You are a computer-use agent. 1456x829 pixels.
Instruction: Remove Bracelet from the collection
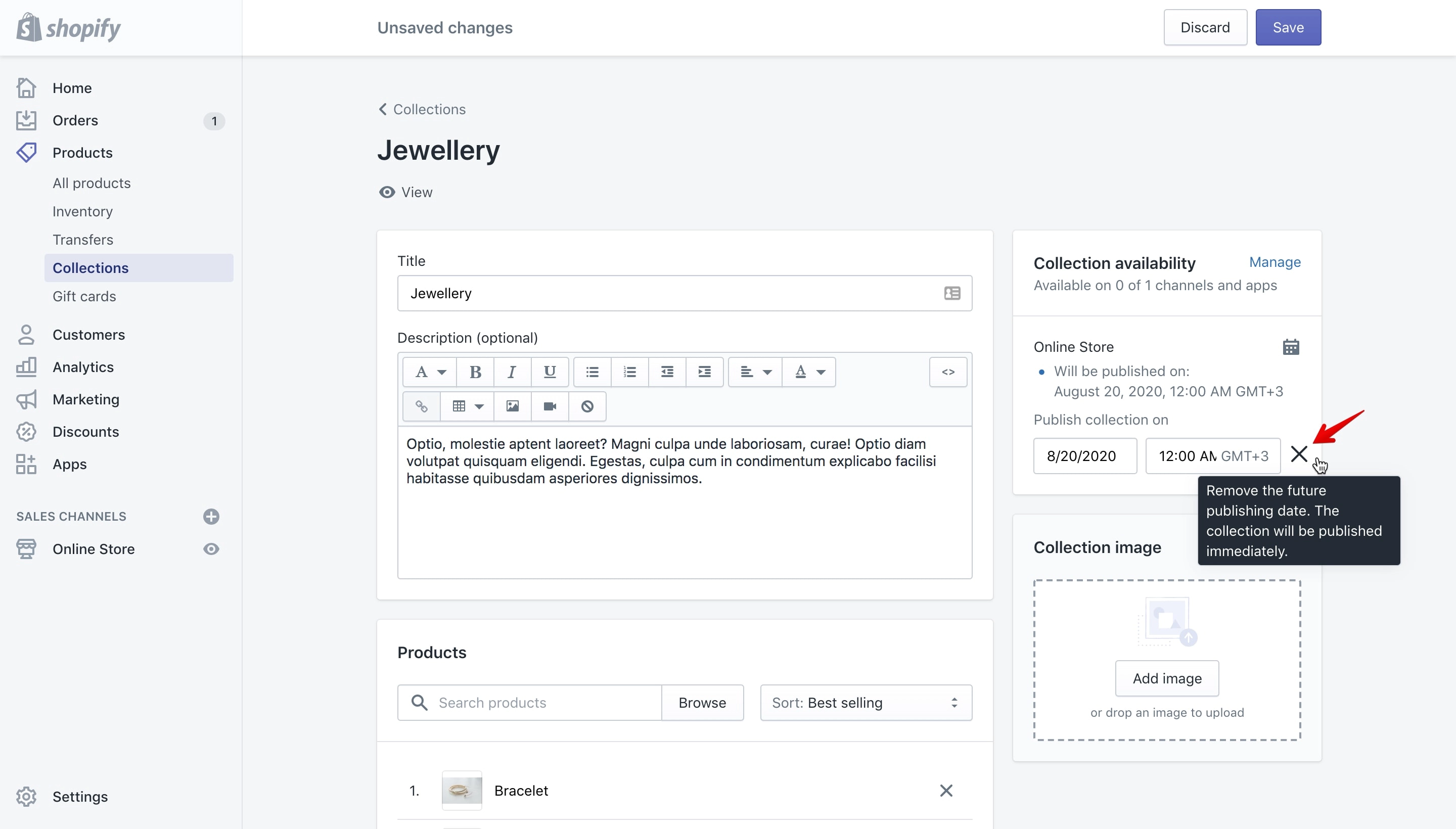click(946, 790)
